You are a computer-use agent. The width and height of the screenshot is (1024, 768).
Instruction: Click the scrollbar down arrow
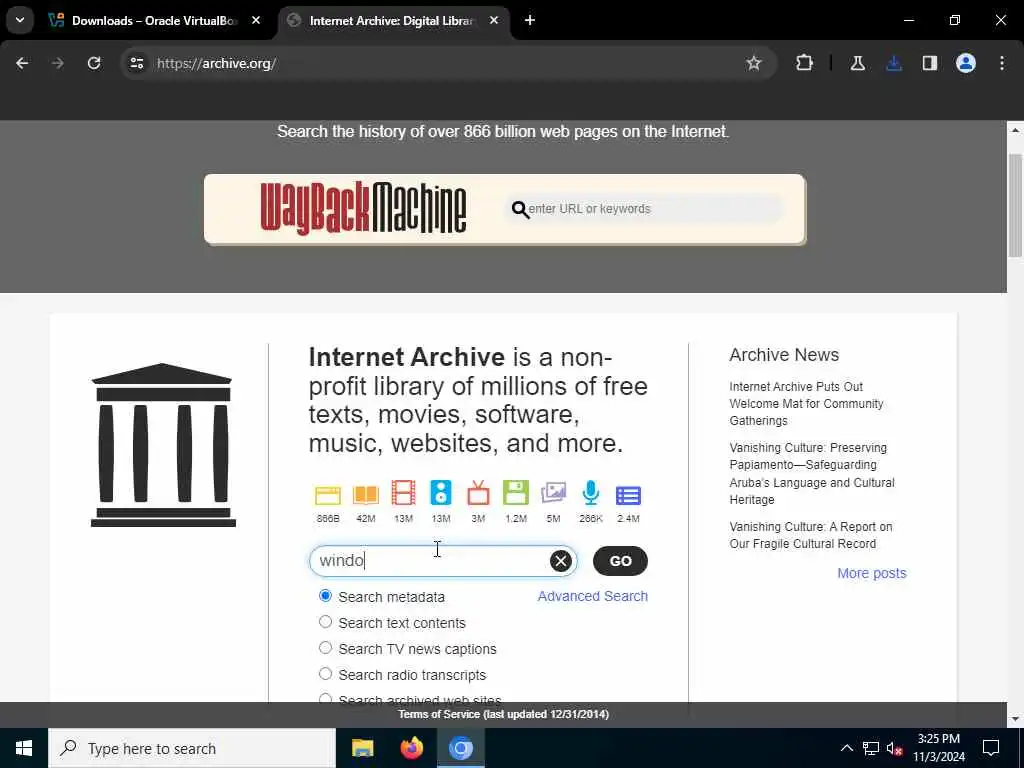1015,719
